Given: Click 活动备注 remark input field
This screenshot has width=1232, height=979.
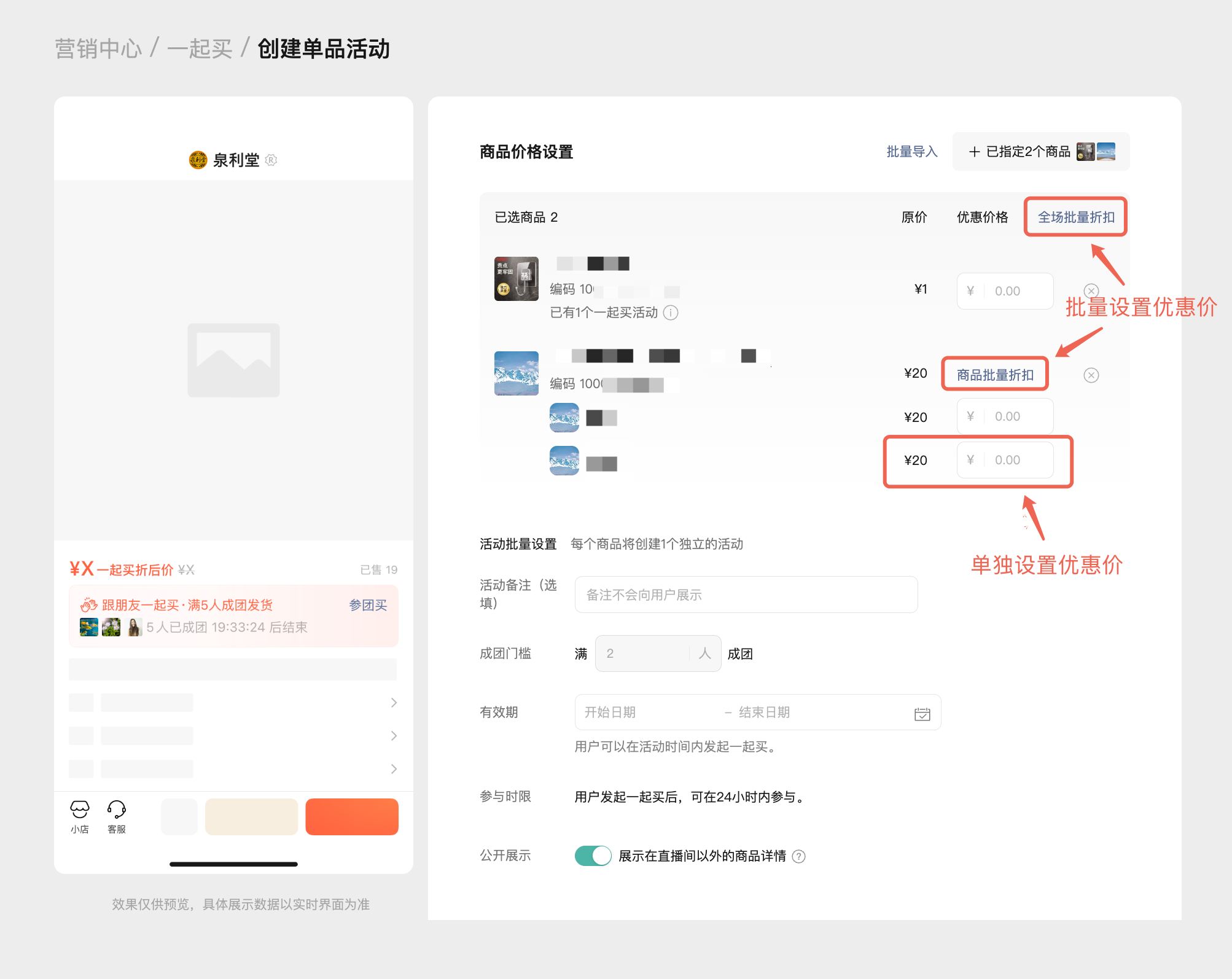Looking at the screenshot, I should [746, 595].
